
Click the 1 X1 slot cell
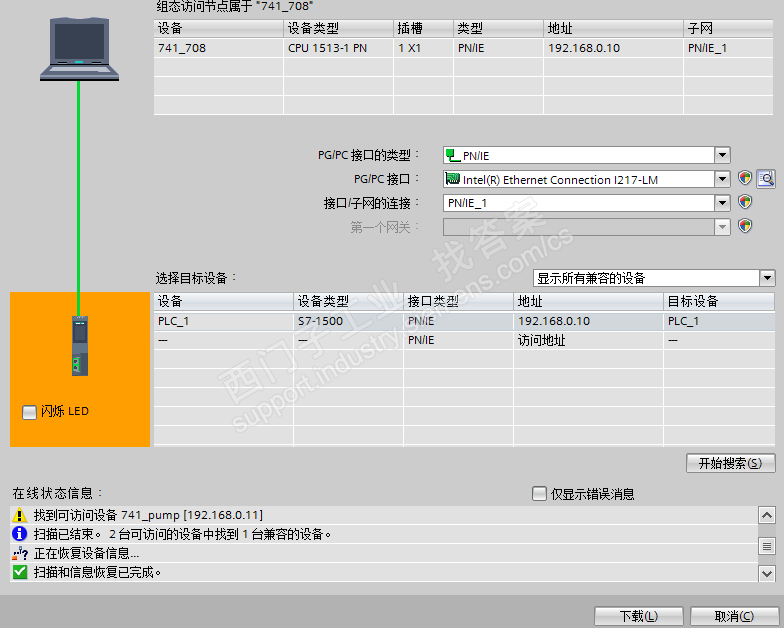click(x=424, y=48)
